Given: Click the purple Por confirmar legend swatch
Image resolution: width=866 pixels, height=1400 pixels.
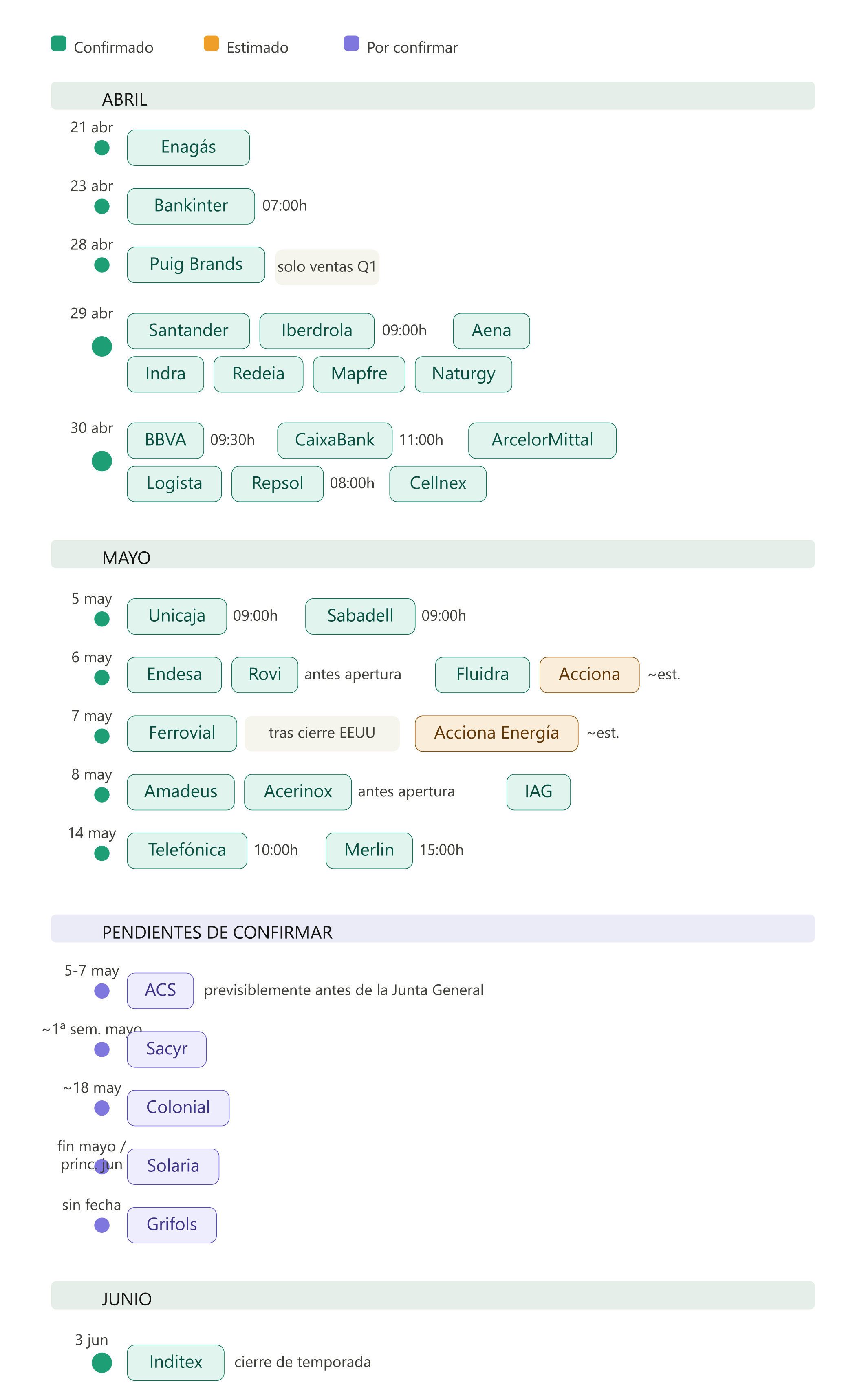Looking at the screenshot, I should click(351, 44).
